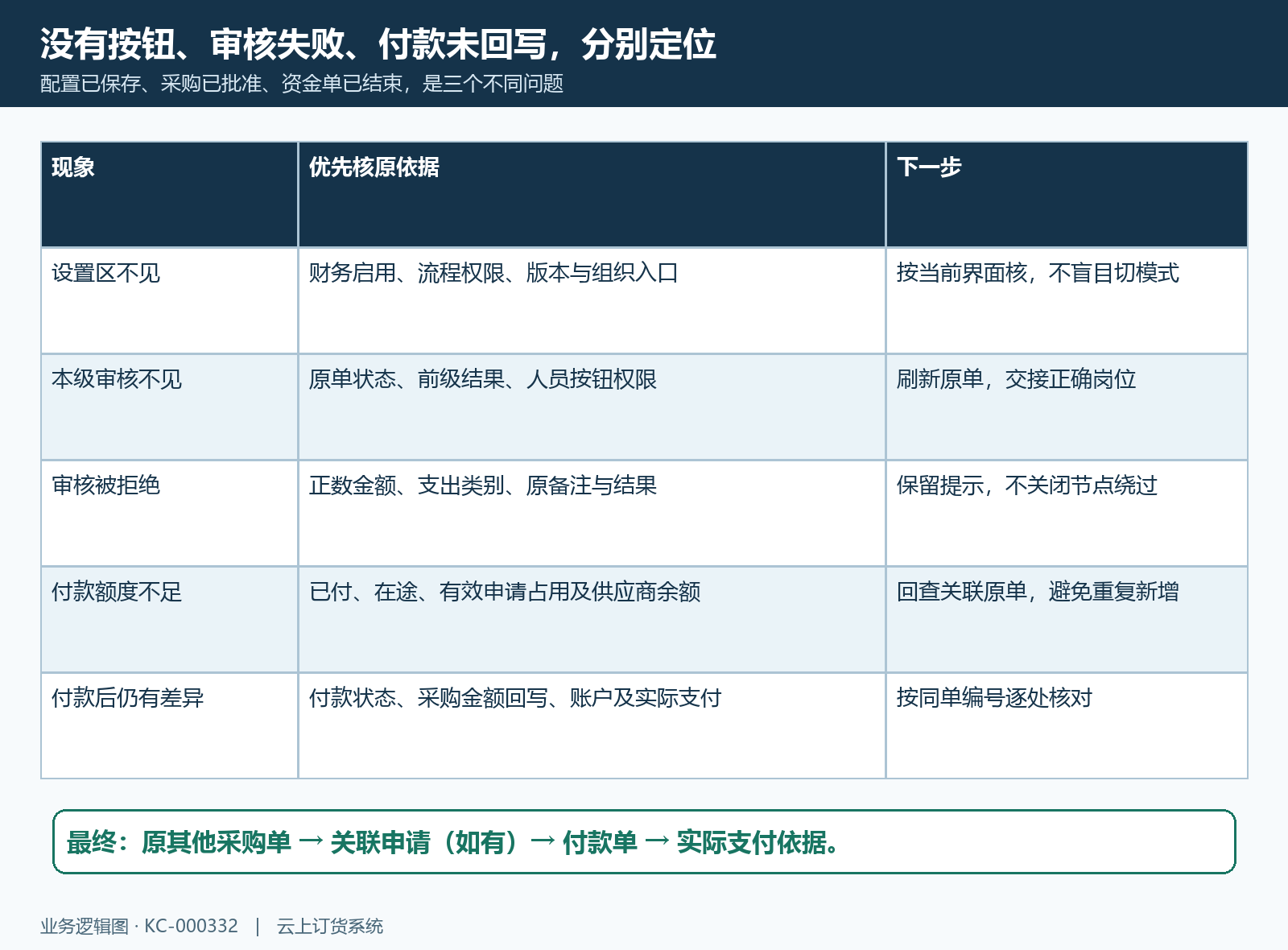Select cell 付款状态、采购金额回写、账户及实际支付
1288x950 pixels.
(592, 725)
